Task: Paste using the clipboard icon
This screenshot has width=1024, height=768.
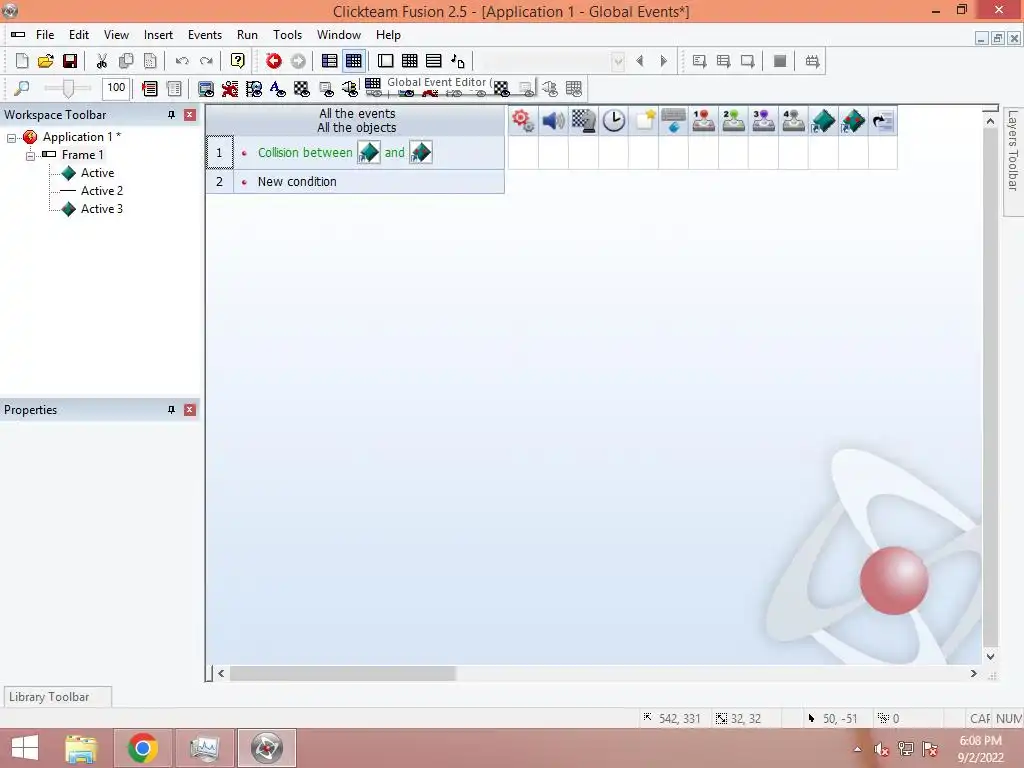Action: point(150,61)
